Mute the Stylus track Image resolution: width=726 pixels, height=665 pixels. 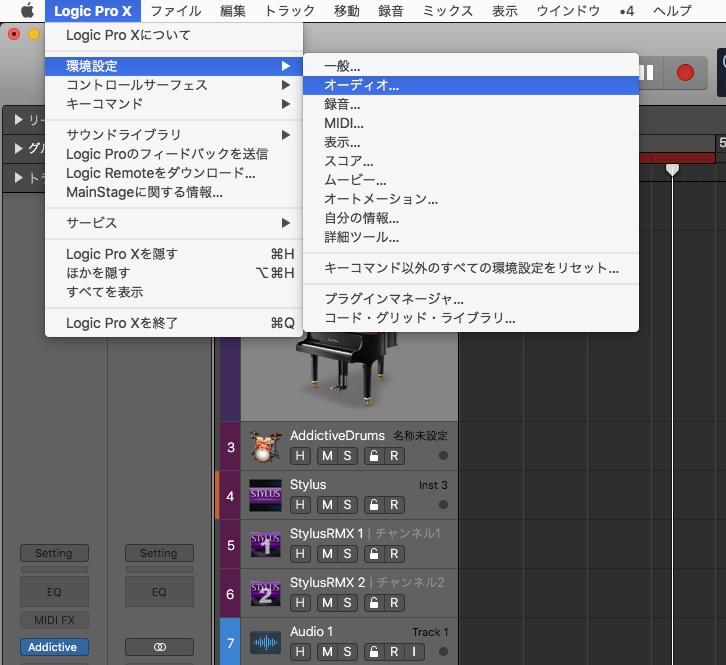327,505
